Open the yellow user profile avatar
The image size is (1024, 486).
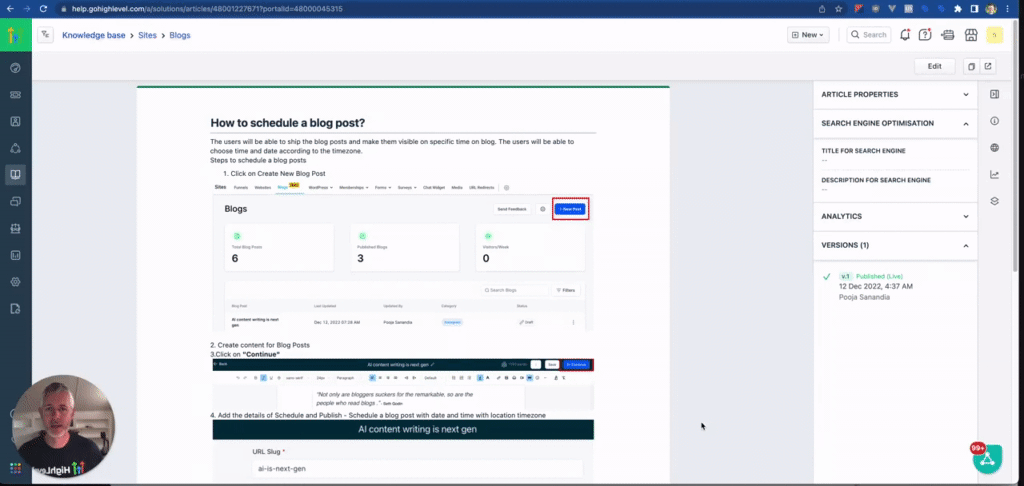click(x=995, y=35)
